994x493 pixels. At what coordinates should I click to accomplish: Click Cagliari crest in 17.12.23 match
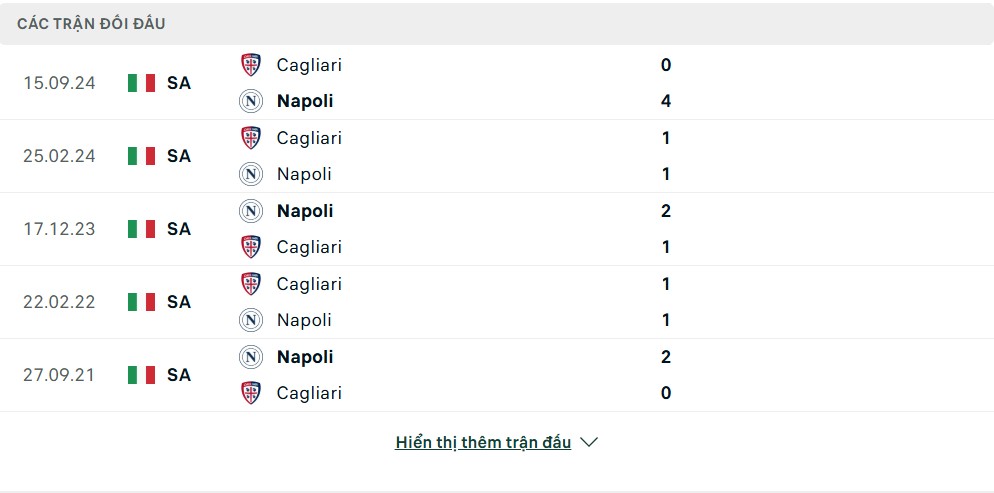(x=251, y=246)
